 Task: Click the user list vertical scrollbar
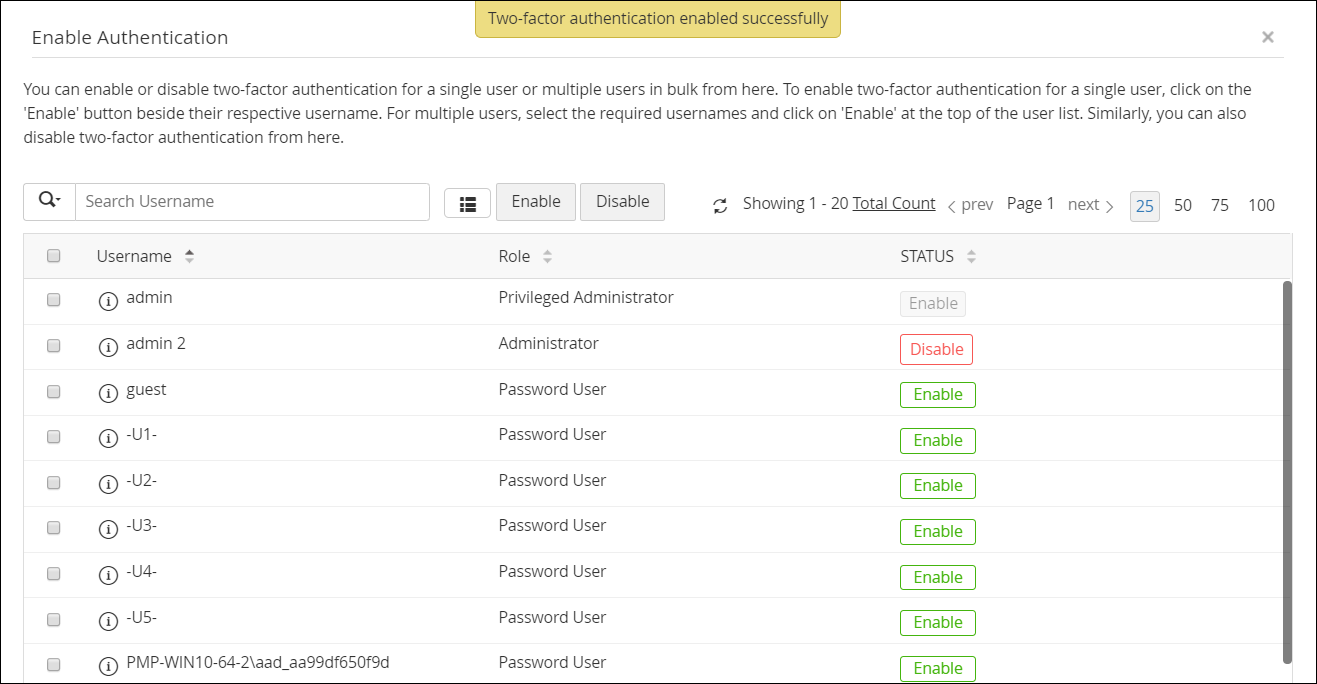click(1287, 470)
